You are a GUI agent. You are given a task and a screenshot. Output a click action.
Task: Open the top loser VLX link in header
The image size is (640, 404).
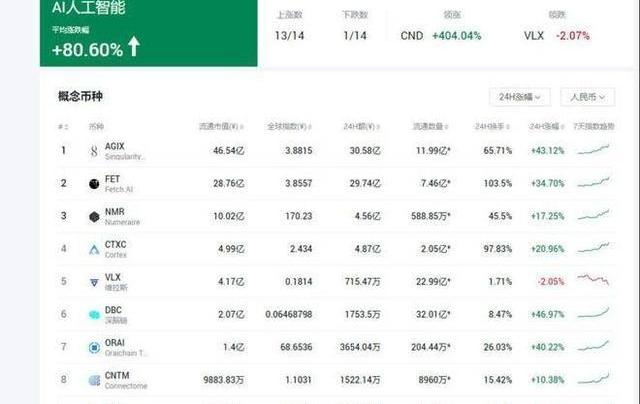[534, 35]
